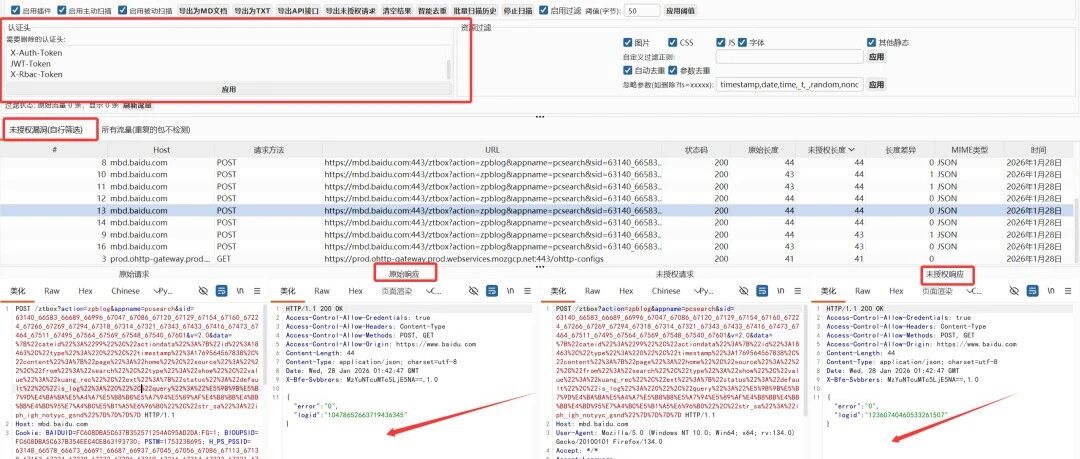
Task: Click the threshold field containing 50
Action: click(642, 11)
